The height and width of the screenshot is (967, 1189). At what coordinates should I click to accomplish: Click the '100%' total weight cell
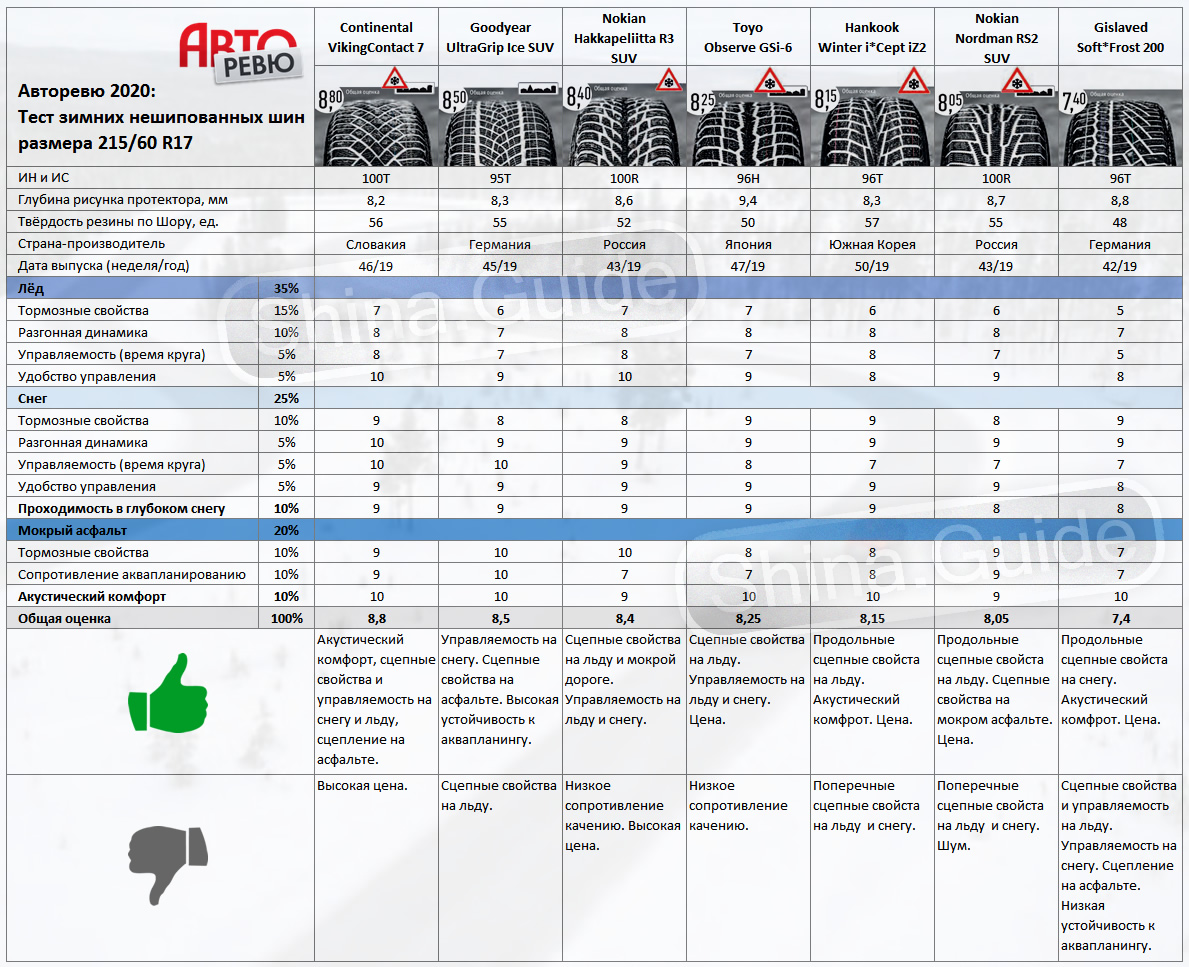287,618
